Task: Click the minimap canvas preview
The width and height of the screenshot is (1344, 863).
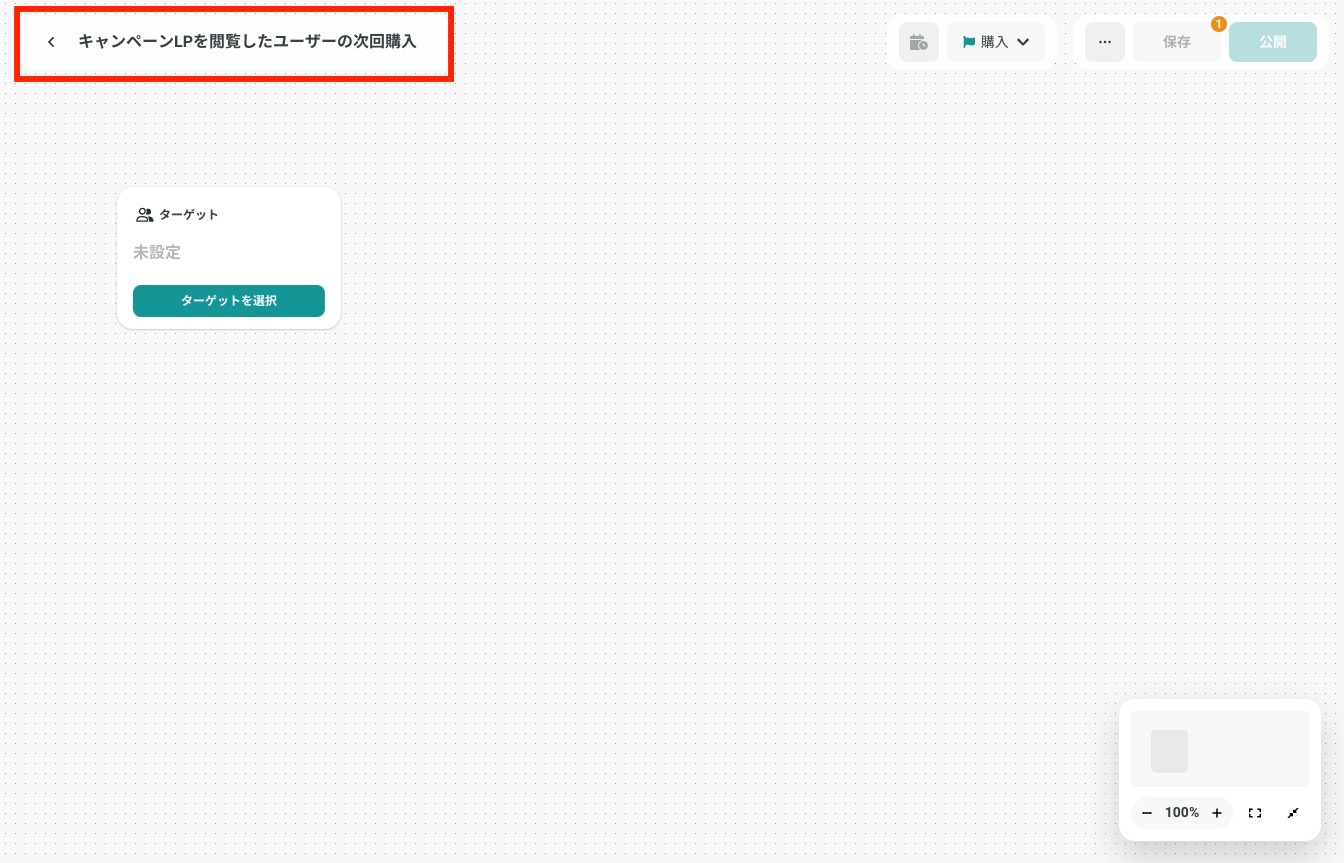Action: click(1220, 749)
